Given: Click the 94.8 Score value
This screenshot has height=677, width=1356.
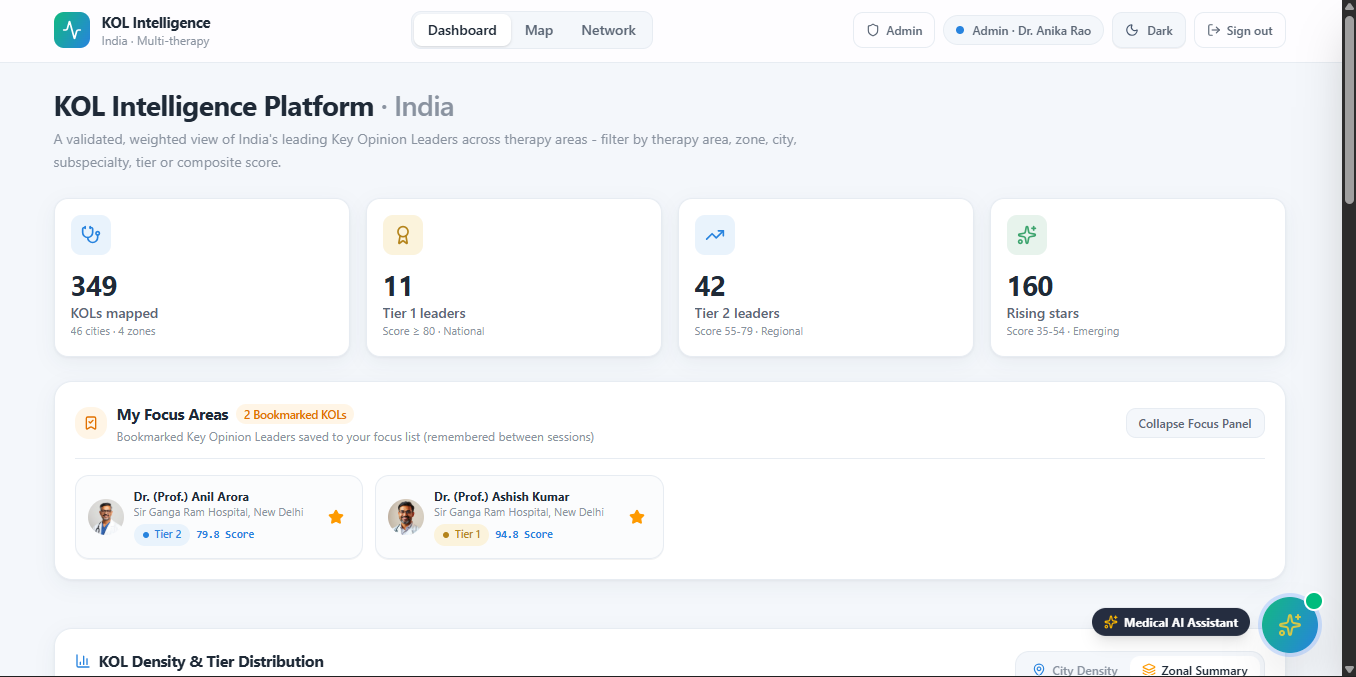Looking at the screenshot, I should 524,535.
